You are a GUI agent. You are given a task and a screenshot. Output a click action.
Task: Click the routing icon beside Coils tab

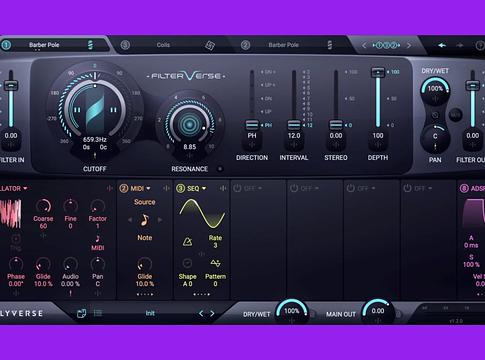click(x=210, y=45)
